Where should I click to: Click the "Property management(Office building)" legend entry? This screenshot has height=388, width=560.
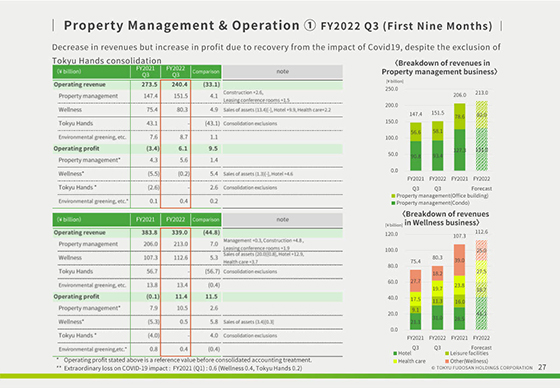click(440, 195)
